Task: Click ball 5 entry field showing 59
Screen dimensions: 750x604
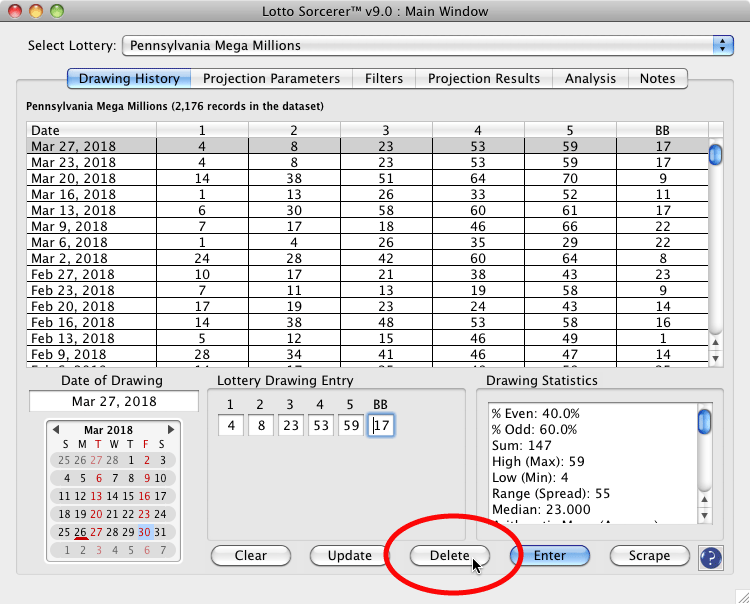Action: [351, 425]
